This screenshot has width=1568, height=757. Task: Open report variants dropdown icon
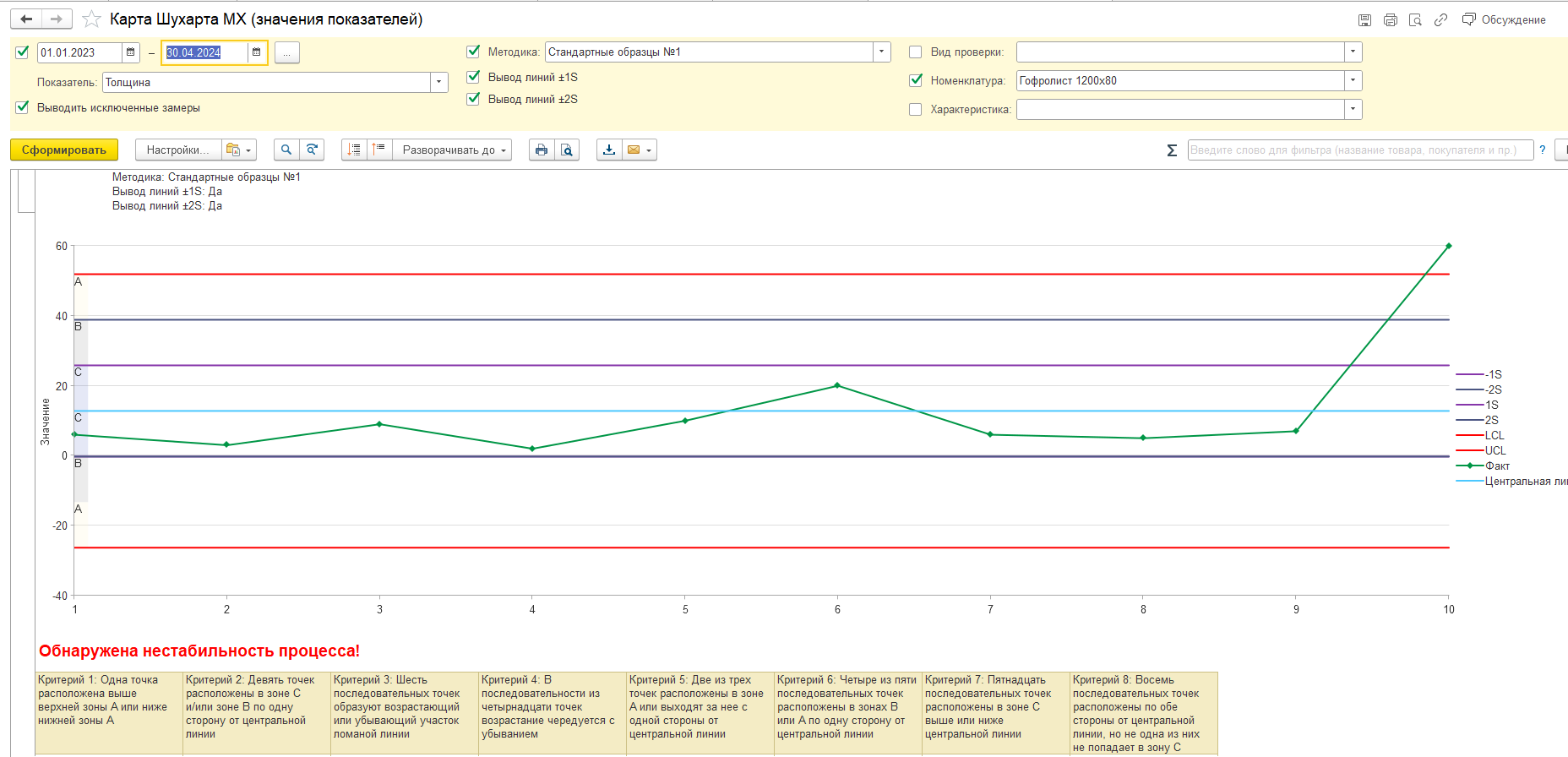(238, 150)
